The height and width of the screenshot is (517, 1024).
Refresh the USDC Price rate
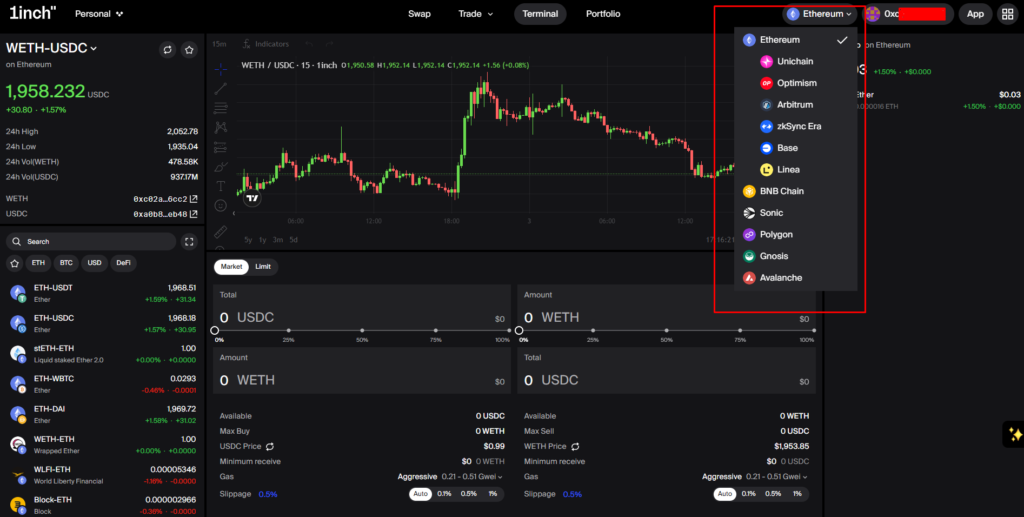[269, 446]
